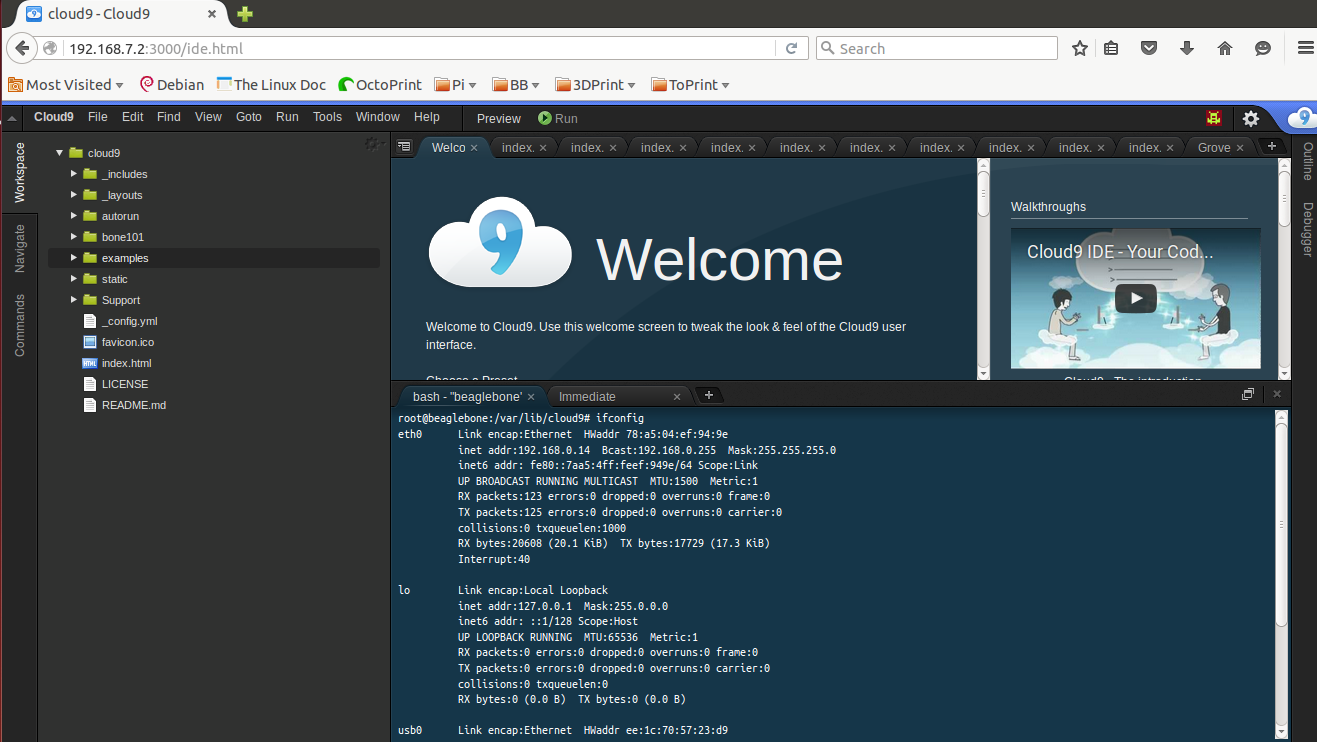Open the Goto menu
The image size is (1317, 742).
(249, 117)
